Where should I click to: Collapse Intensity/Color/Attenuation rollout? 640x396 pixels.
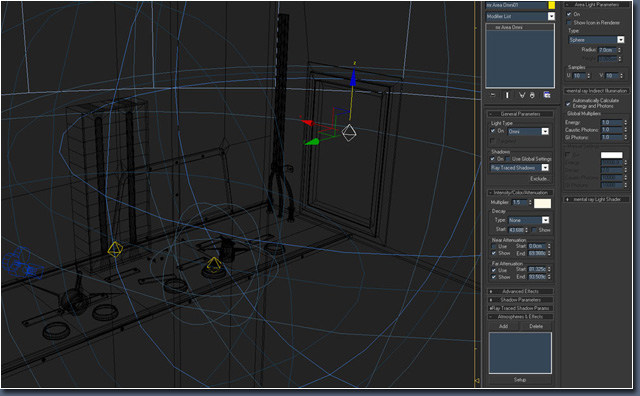(x=520, y=192)
